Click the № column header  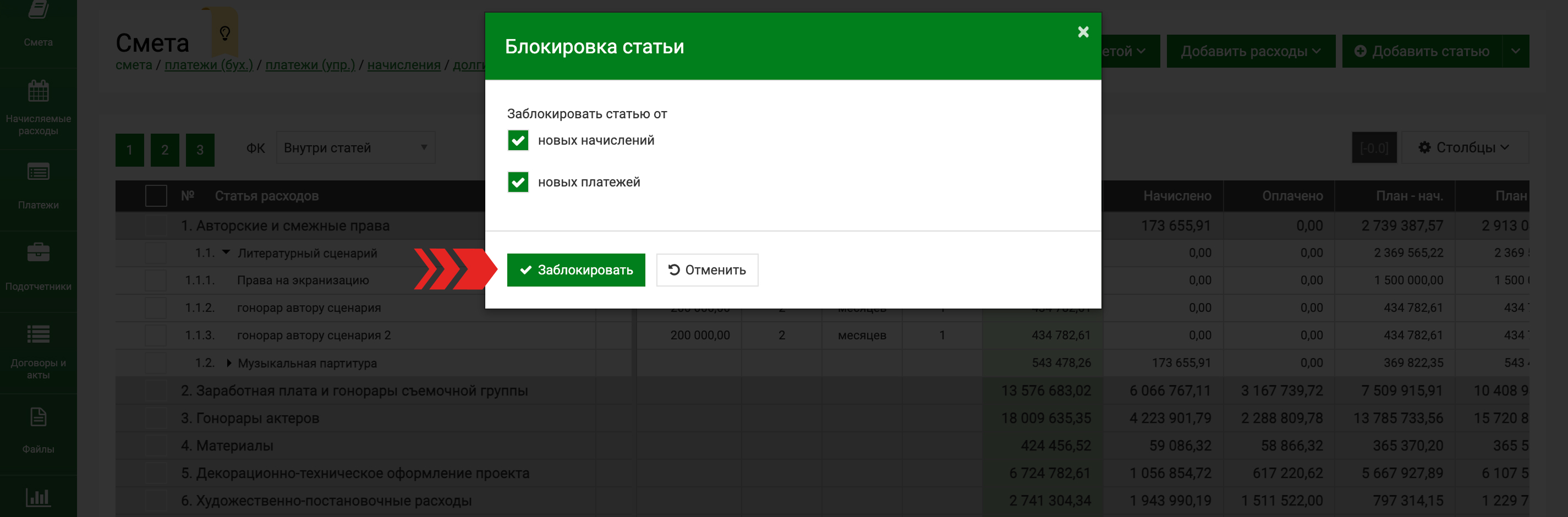[x=188, y=196]
